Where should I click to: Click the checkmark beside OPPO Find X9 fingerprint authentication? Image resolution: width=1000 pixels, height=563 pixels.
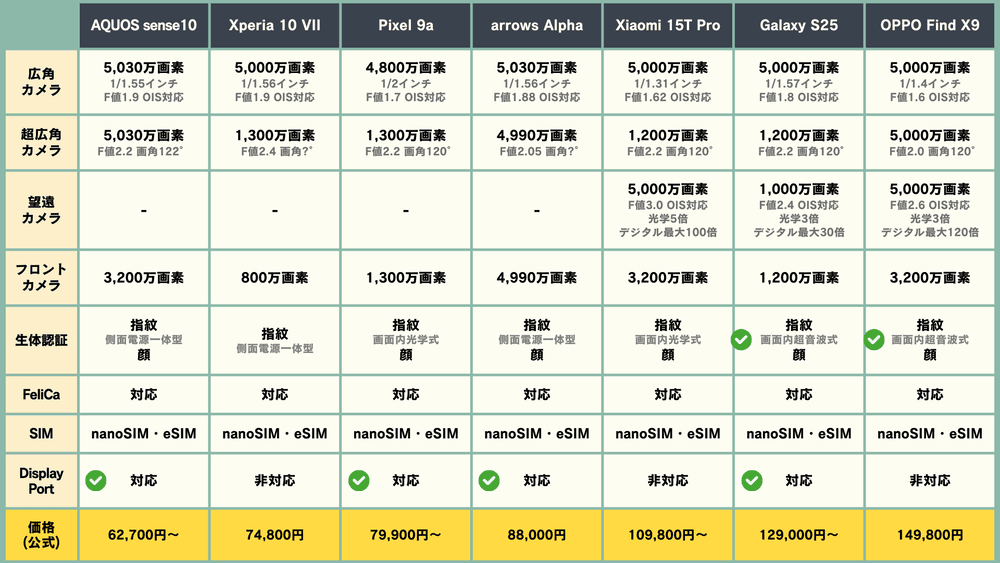coord(873,340)
